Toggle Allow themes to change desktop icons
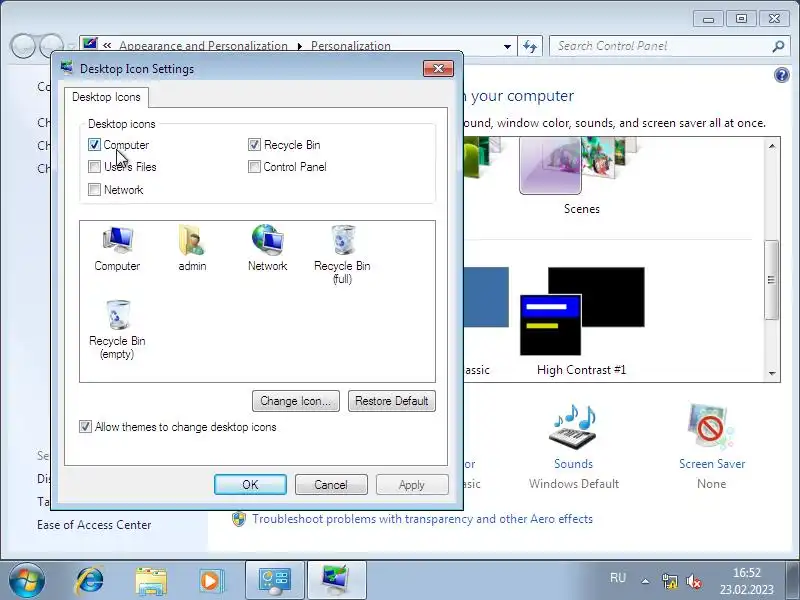 click(85, 427)
